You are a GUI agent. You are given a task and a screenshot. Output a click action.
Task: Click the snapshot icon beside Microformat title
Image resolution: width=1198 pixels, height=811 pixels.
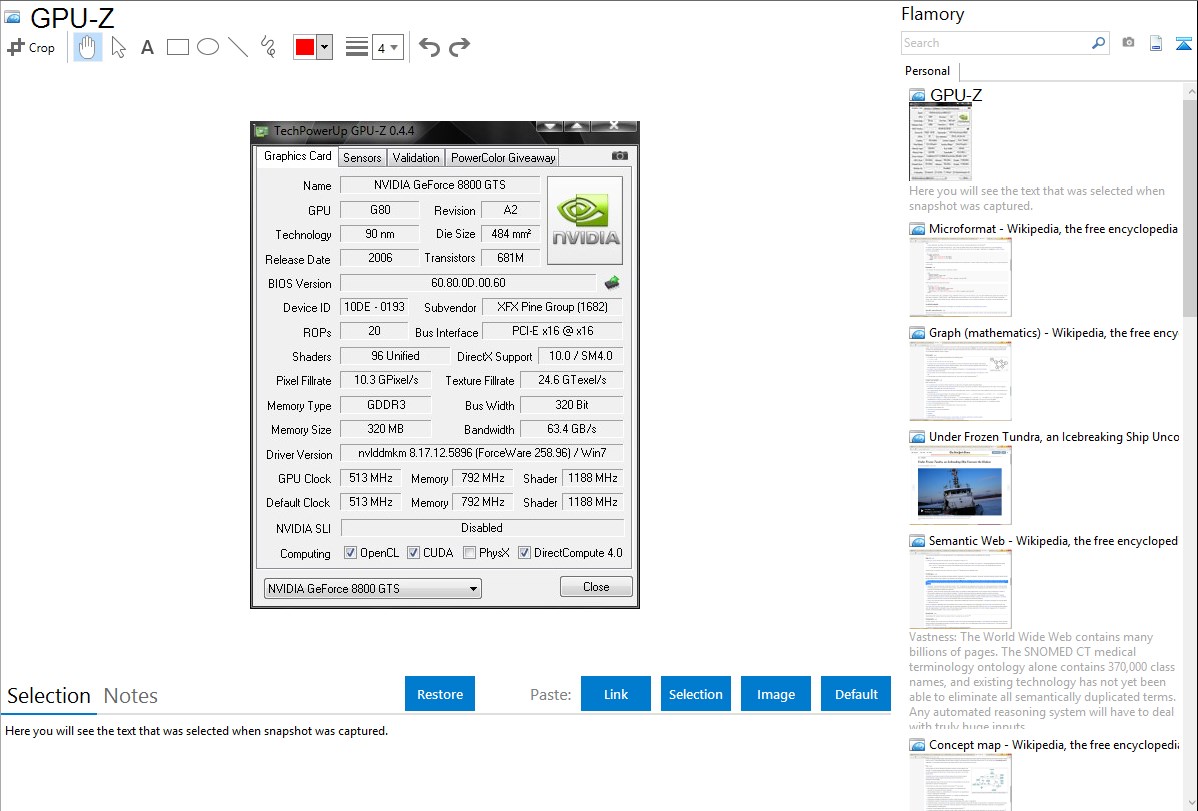918,229
